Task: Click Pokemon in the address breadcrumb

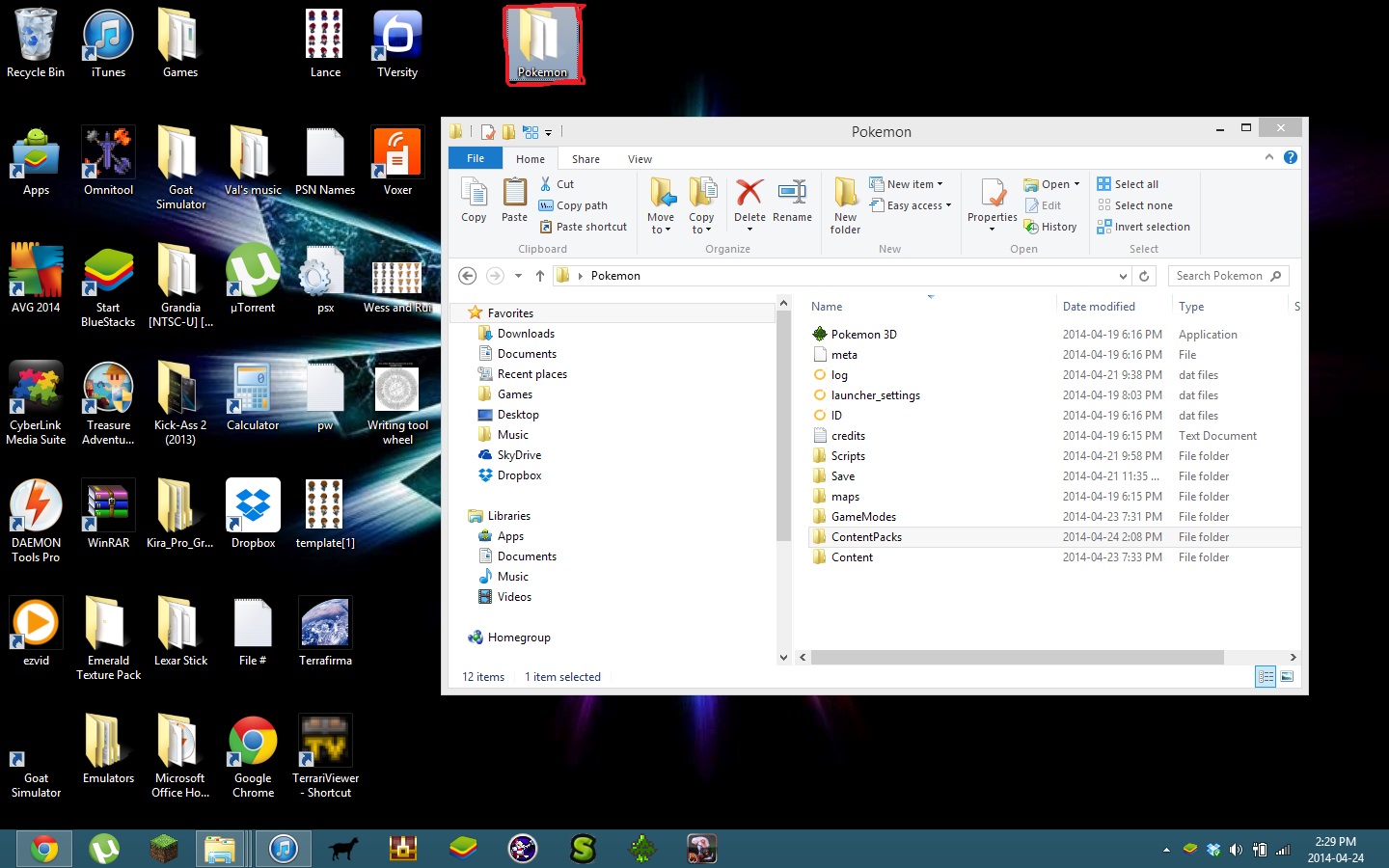Action: point(615,276)
